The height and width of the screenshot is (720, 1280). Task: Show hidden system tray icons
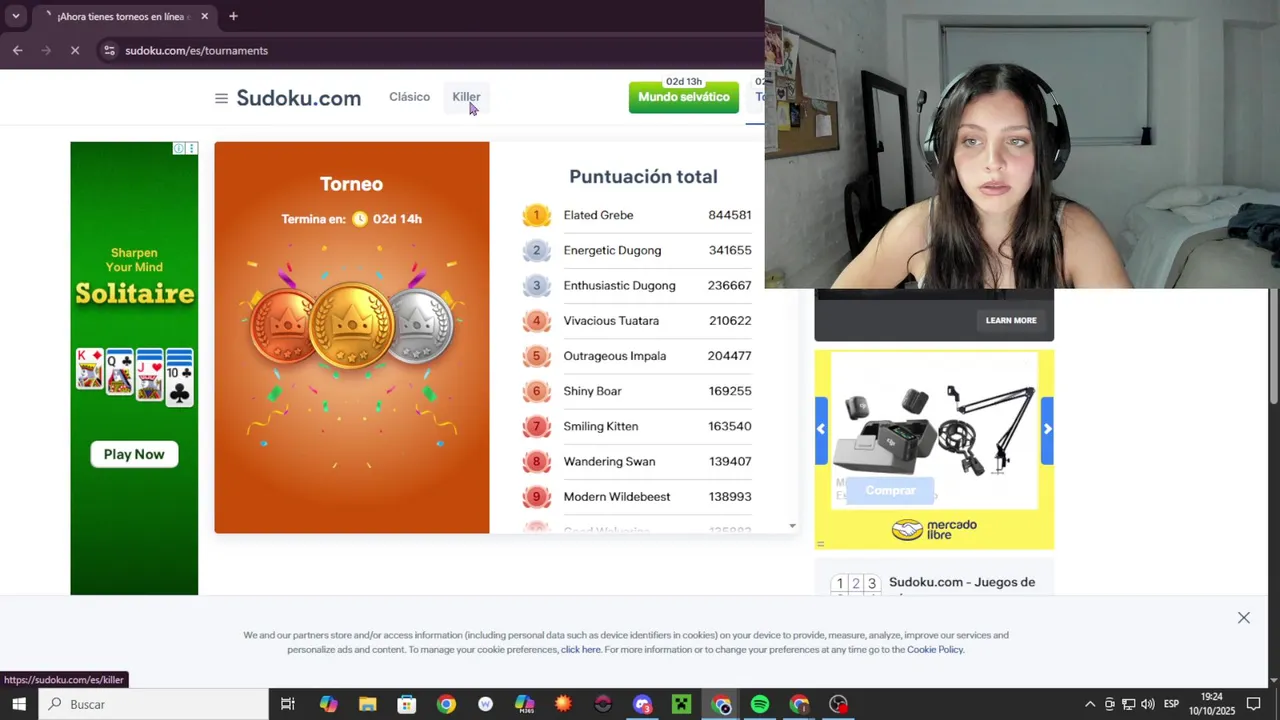point(1090,704)
